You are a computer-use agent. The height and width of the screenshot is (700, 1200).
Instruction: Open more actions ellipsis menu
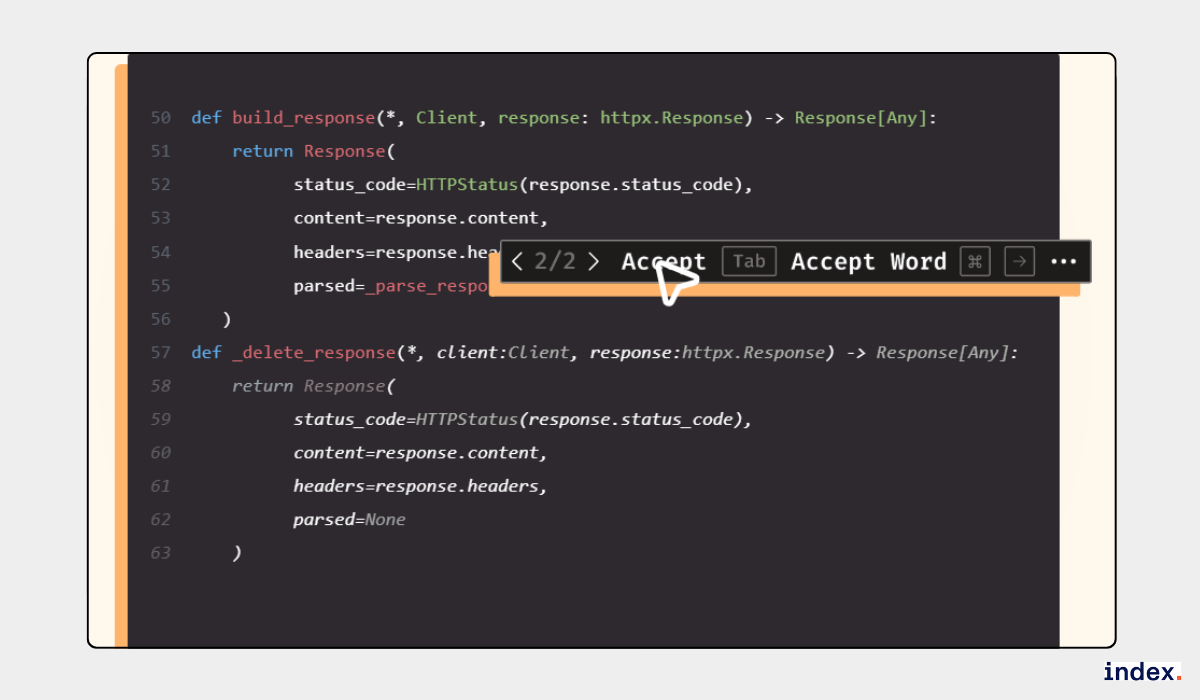(1063, 262)
